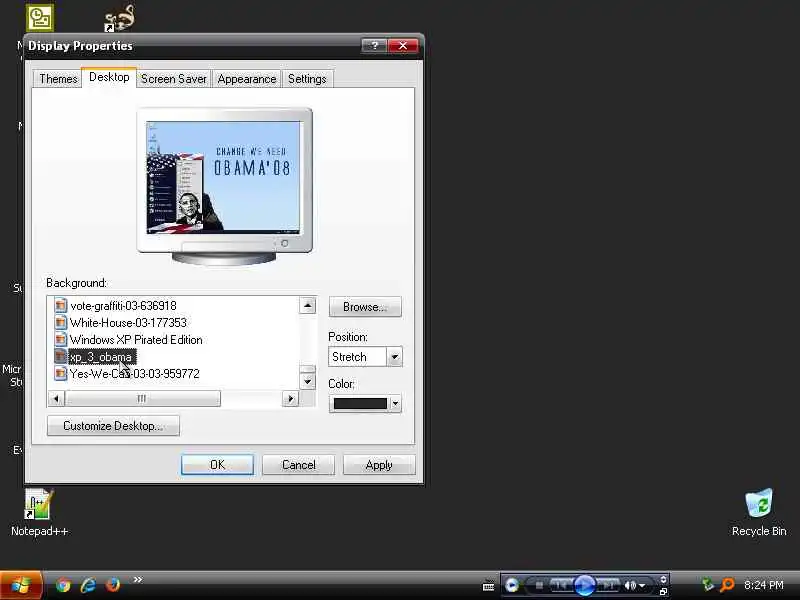800x600 pixels.
Task: Click the keyboard icon in the taskbar
Action: (x=488, y=587)
